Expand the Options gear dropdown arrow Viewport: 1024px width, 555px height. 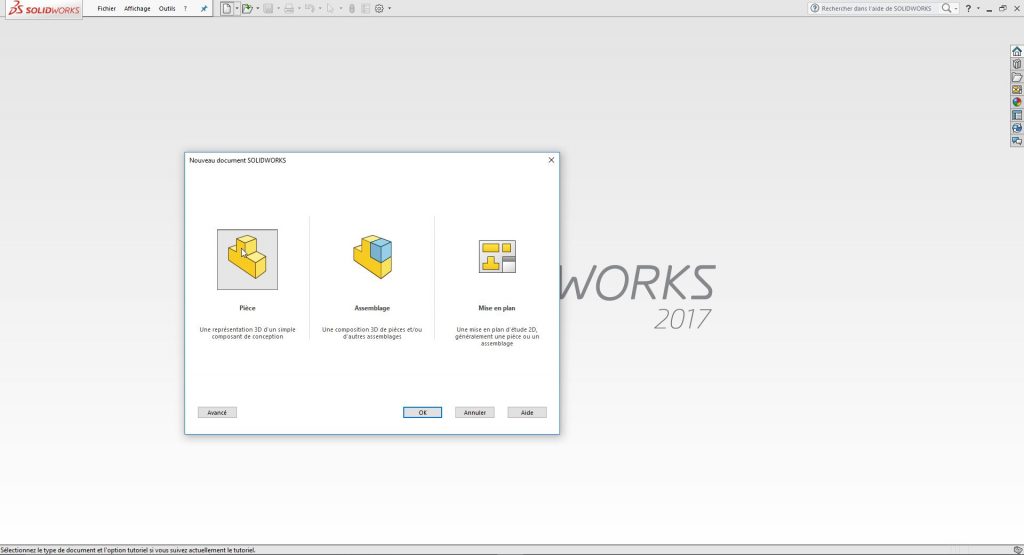click(389, 8)
